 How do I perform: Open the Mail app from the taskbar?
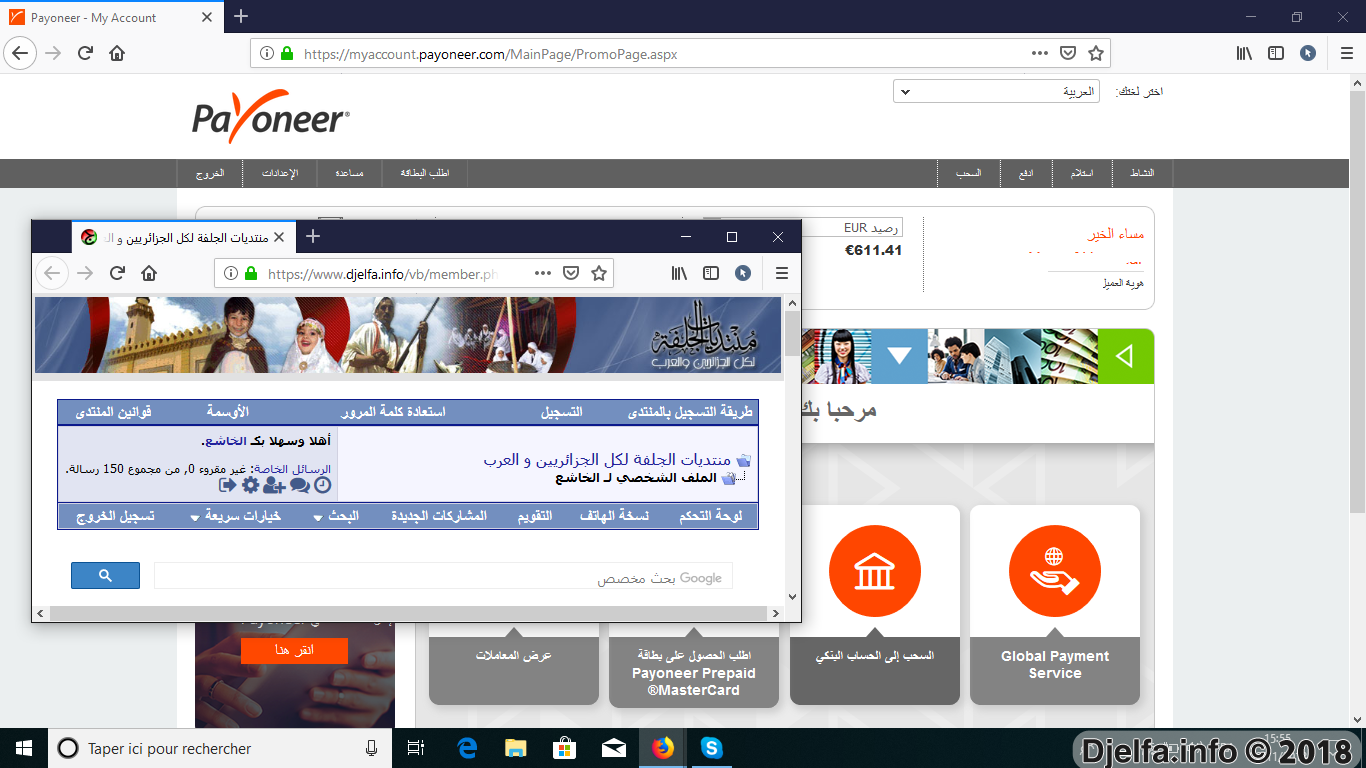(x=613, y=748)
